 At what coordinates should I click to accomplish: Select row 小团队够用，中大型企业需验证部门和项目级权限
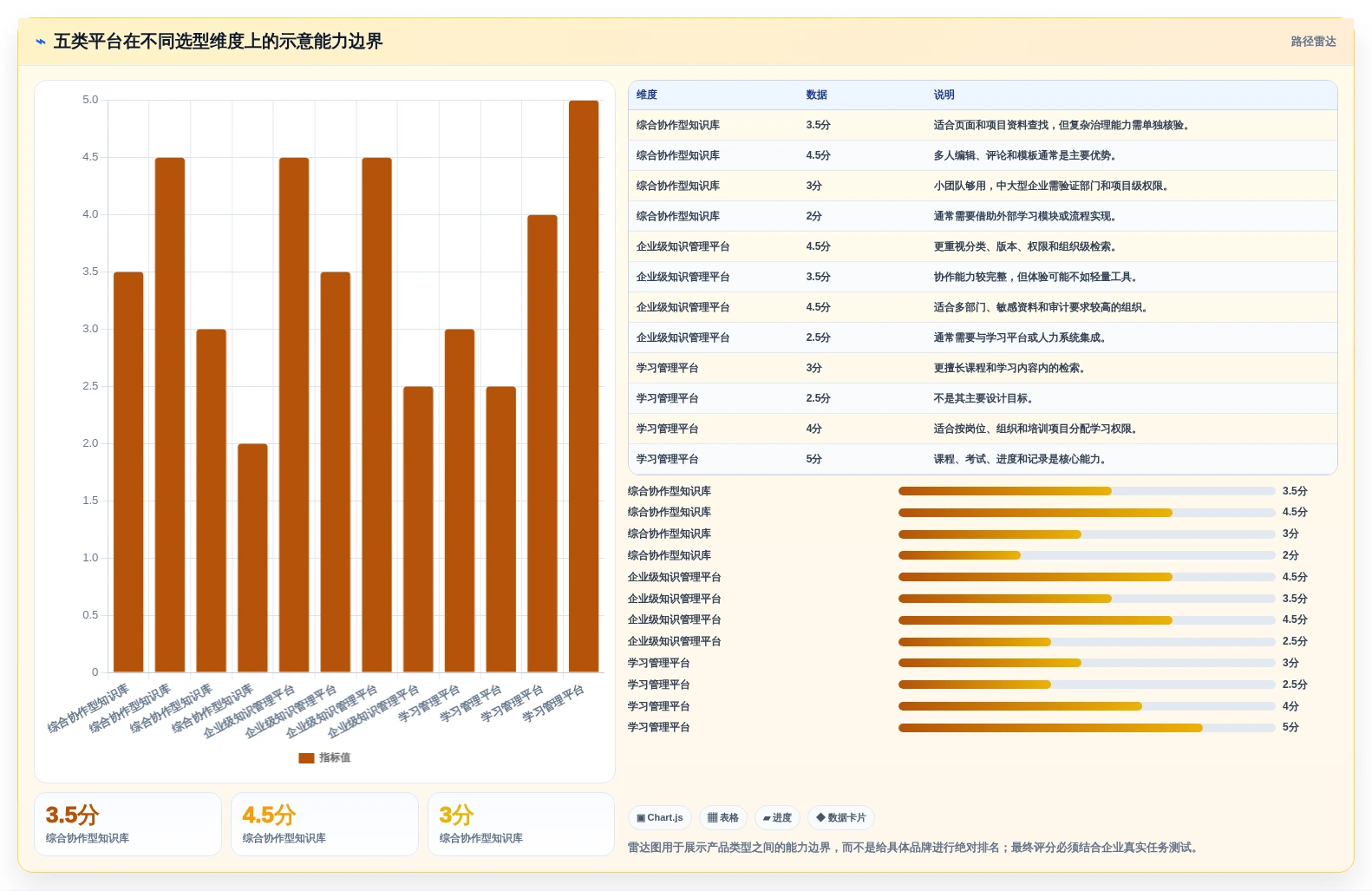pos(983,186)
